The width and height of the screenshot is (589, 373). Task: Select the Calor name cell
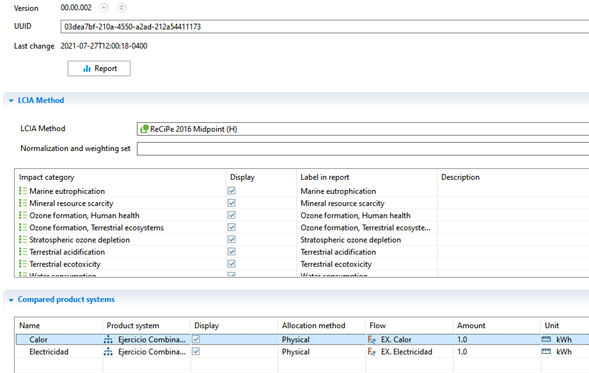point(38,340)
